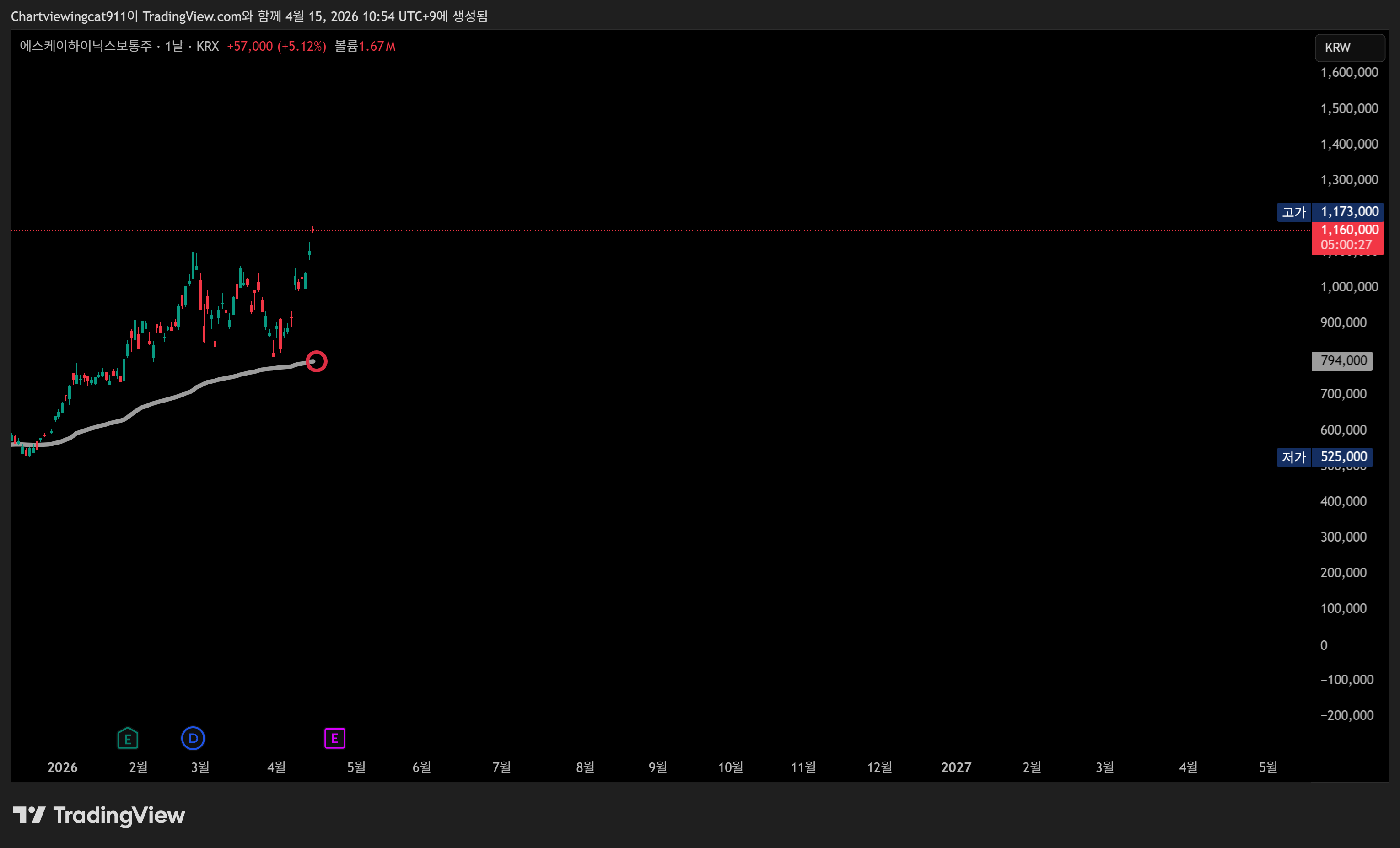Click the 0 level on price scale

[x=1323, y=644]
